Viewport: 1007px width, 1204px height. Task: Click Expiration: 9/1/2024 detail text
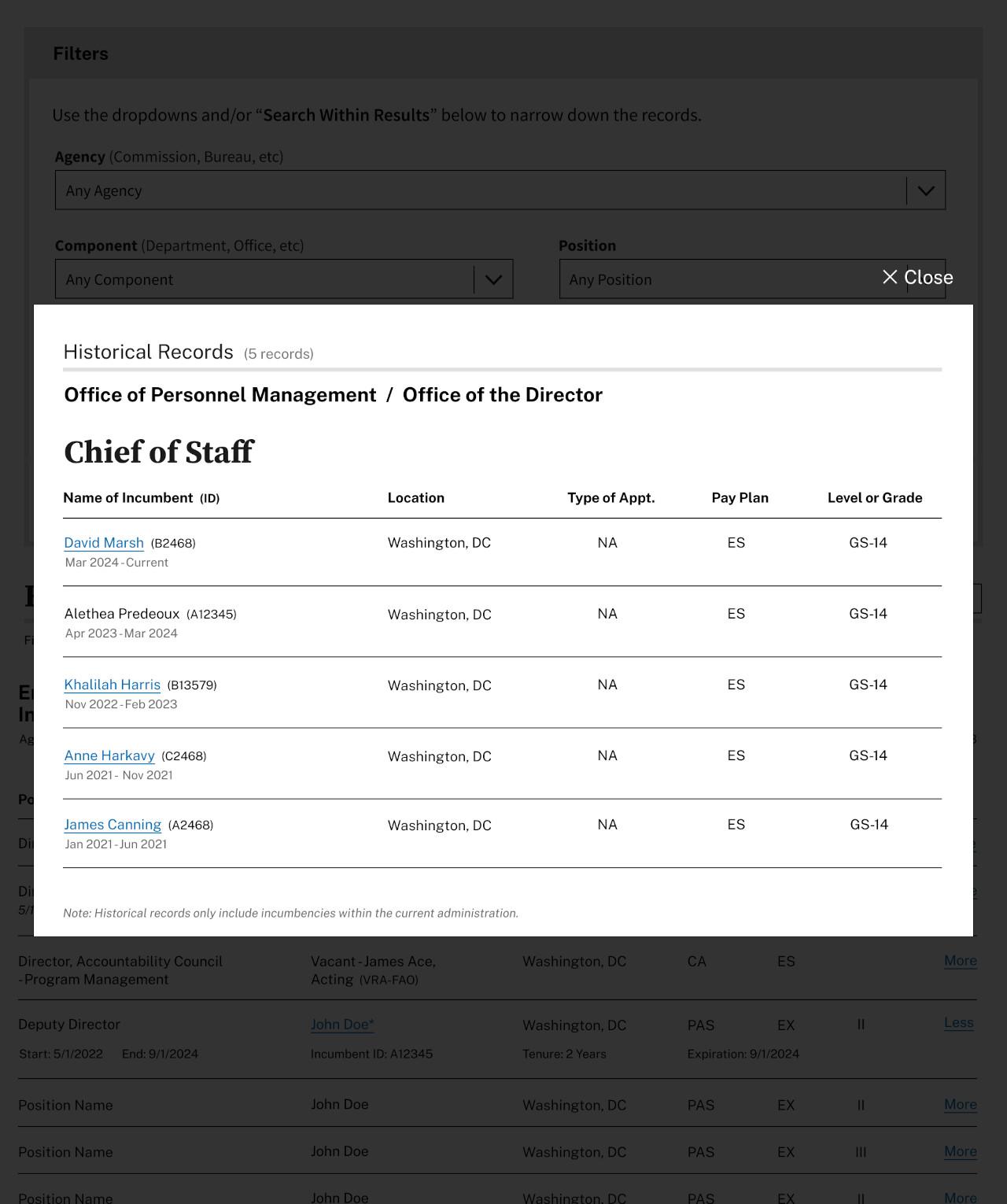point(743,1054)
